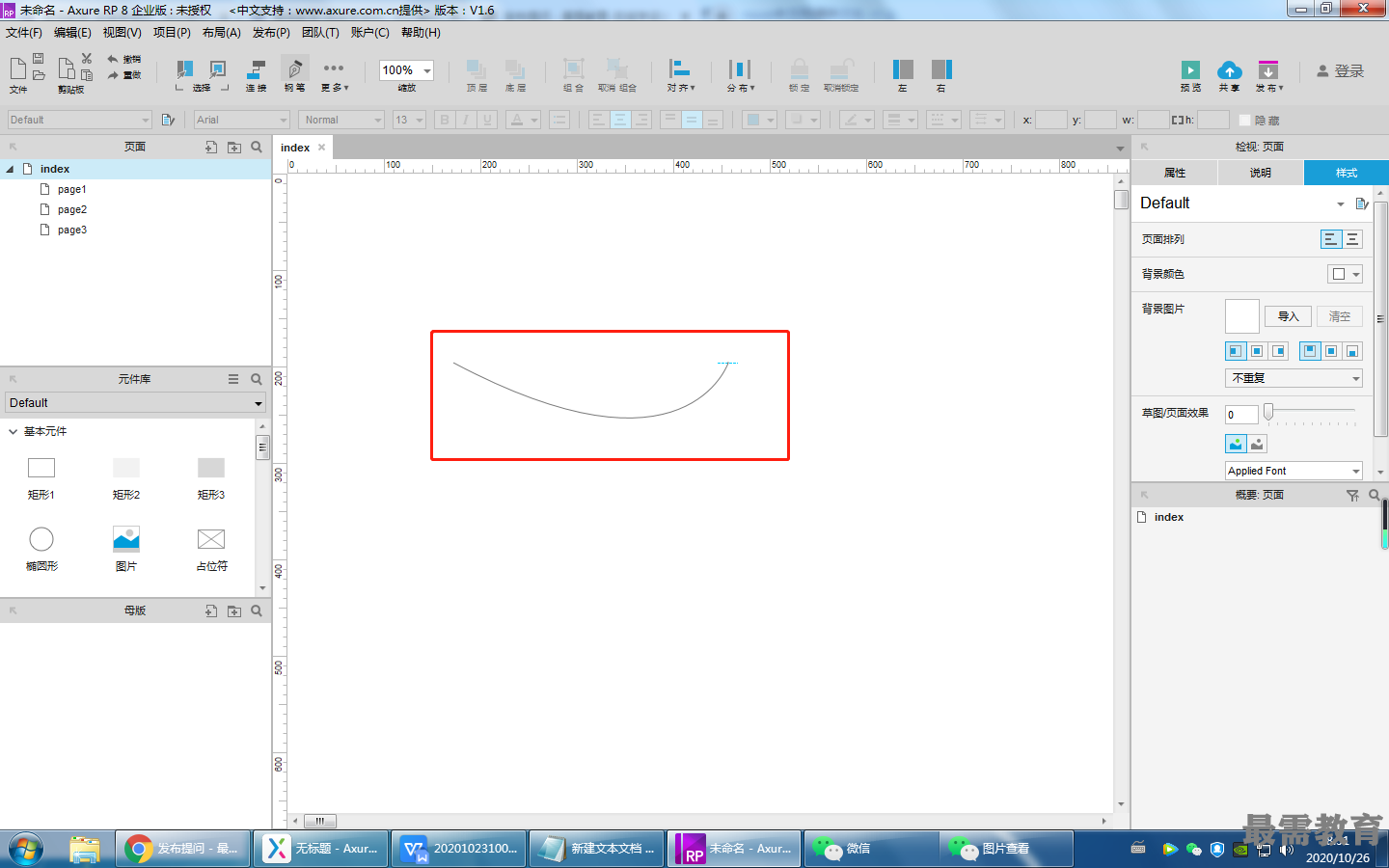Click the Align (对齐) icon
Viewport: 1389px width, 868px height.
click(680, 68)
